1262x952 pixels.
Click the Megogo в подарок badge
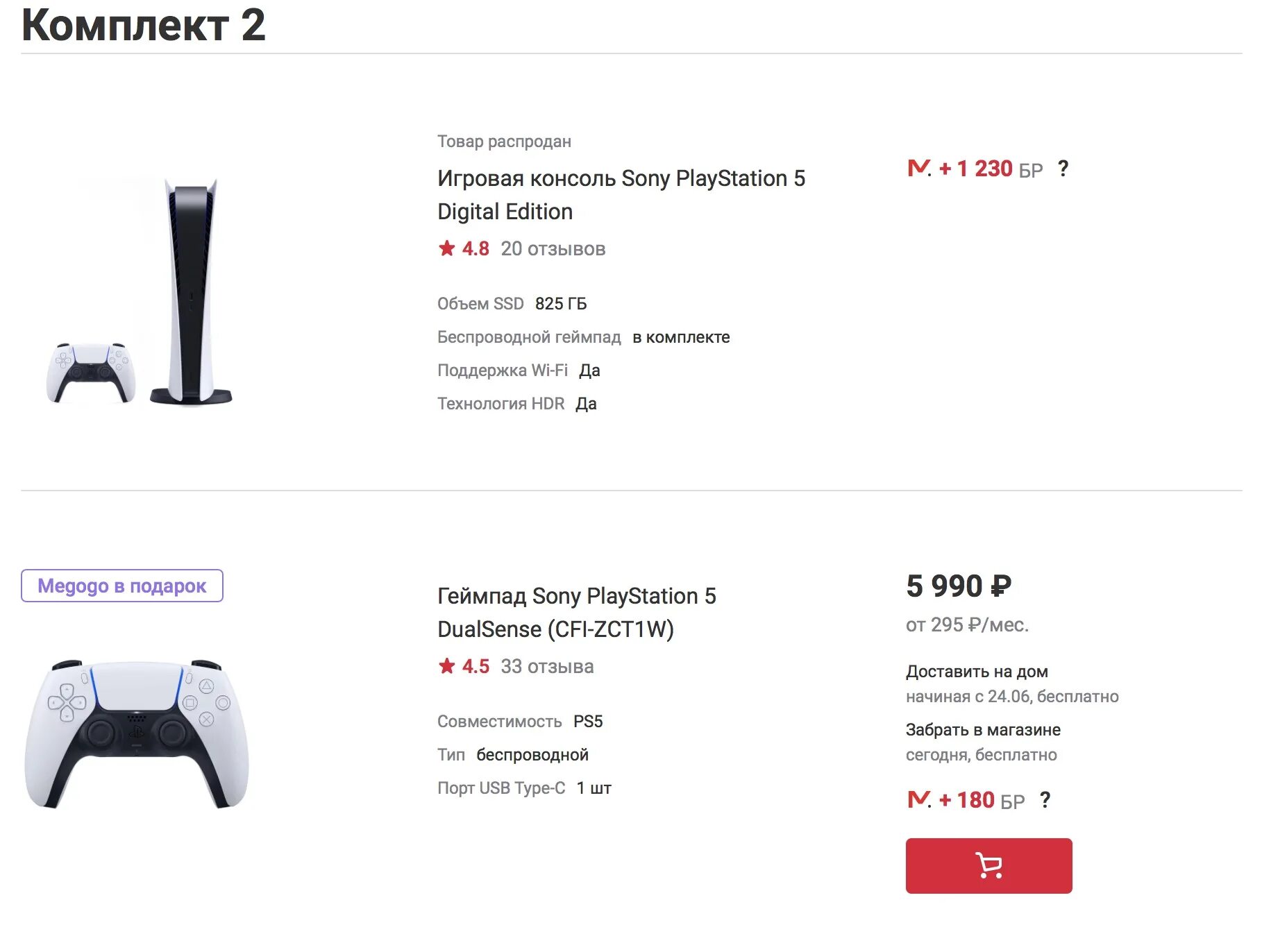[x=122, y=586]
